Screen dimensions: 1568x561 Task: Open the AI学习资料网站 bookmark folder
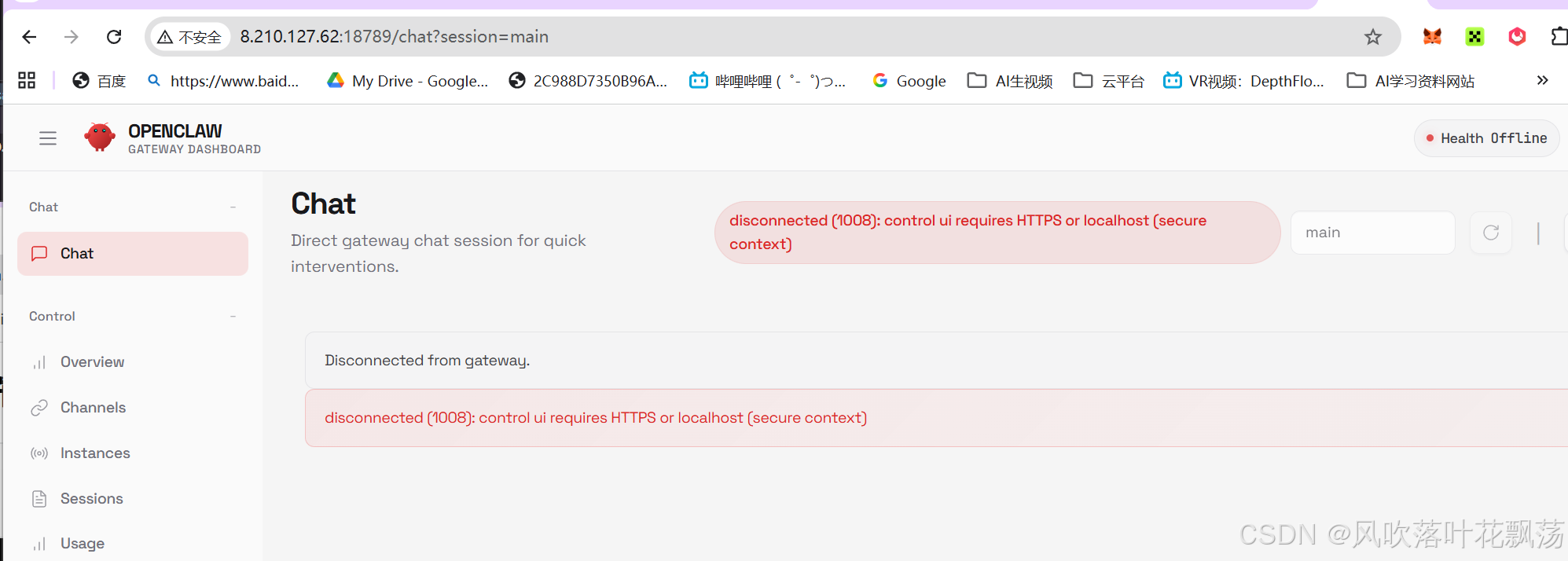1411,81
